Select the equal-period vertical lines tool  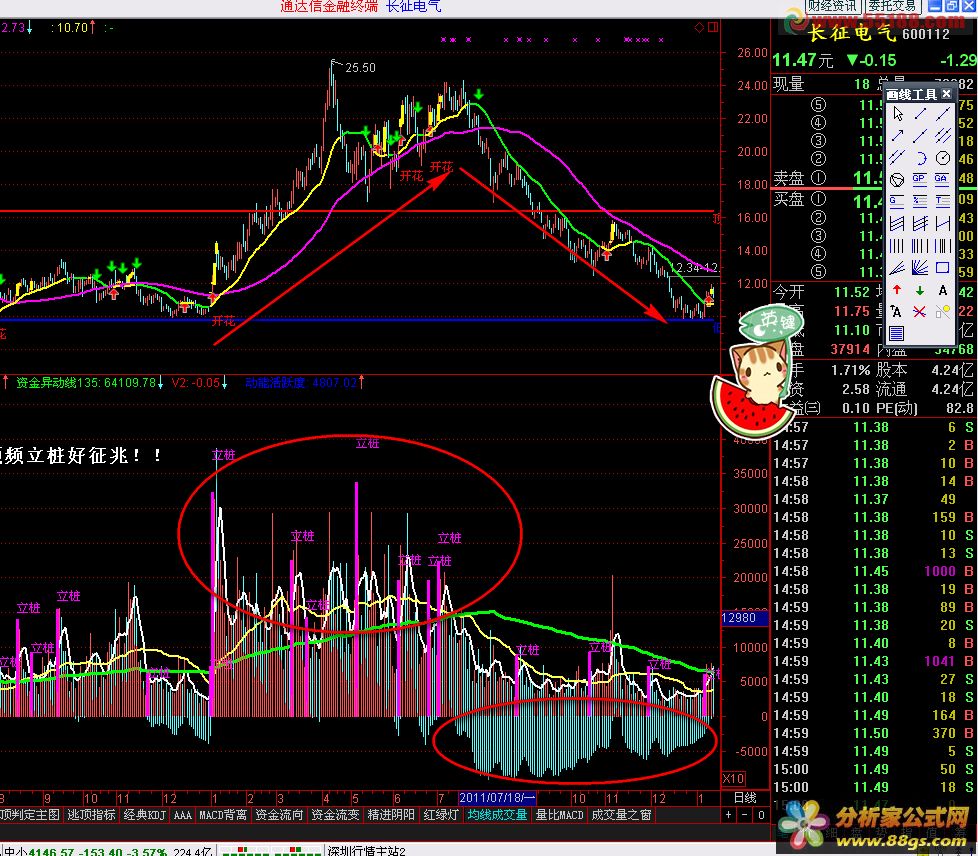[x=897, y=245]
